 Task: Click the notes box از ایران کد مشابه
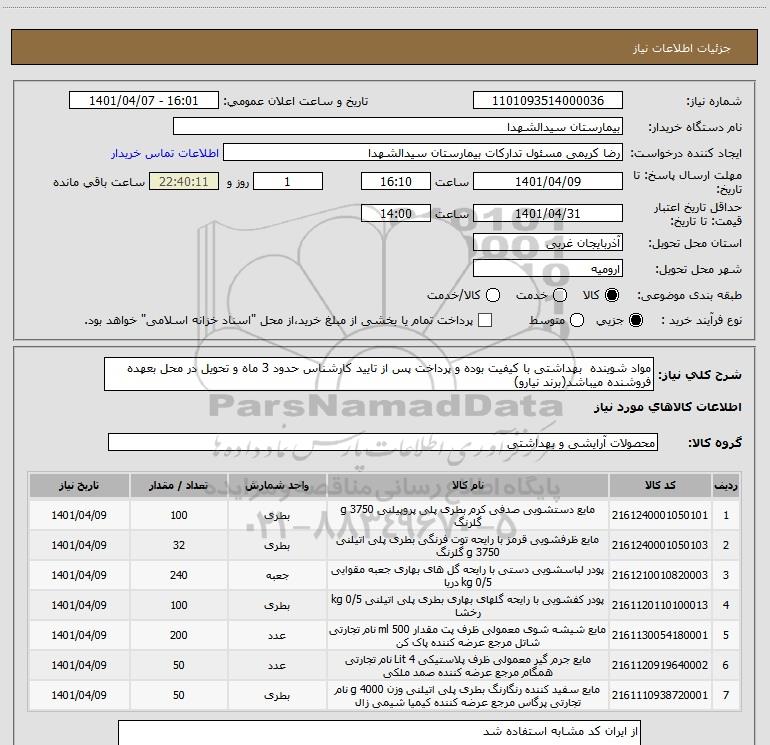coord(379,733)
